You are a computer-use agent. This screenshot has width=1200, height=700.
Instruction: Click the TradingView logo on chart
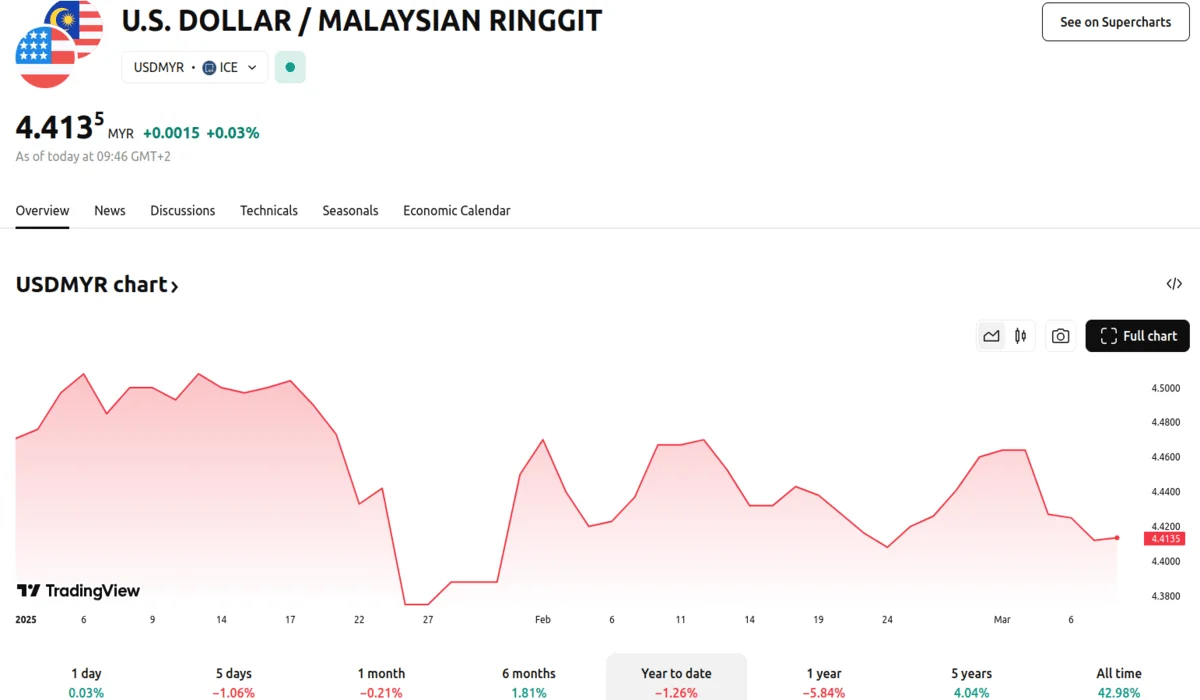point(78,591)
